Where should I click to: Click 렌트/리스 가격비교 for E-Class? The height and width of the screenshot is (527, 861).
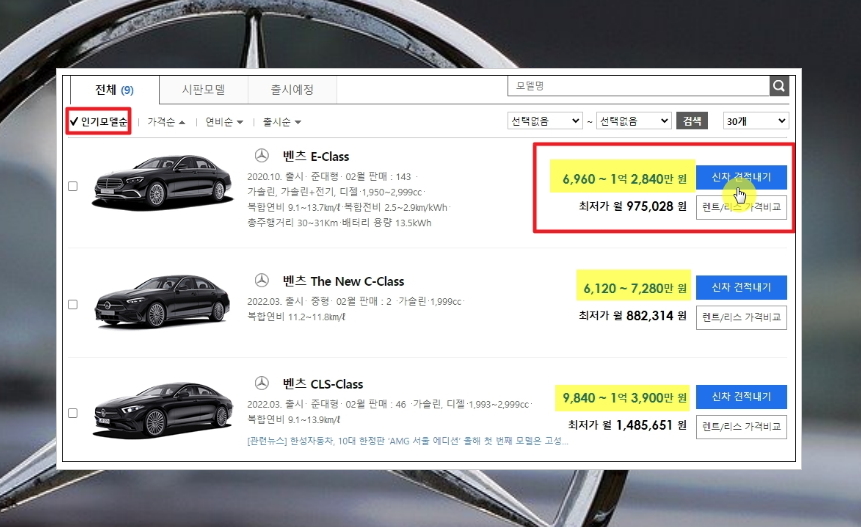click(741, 208)
